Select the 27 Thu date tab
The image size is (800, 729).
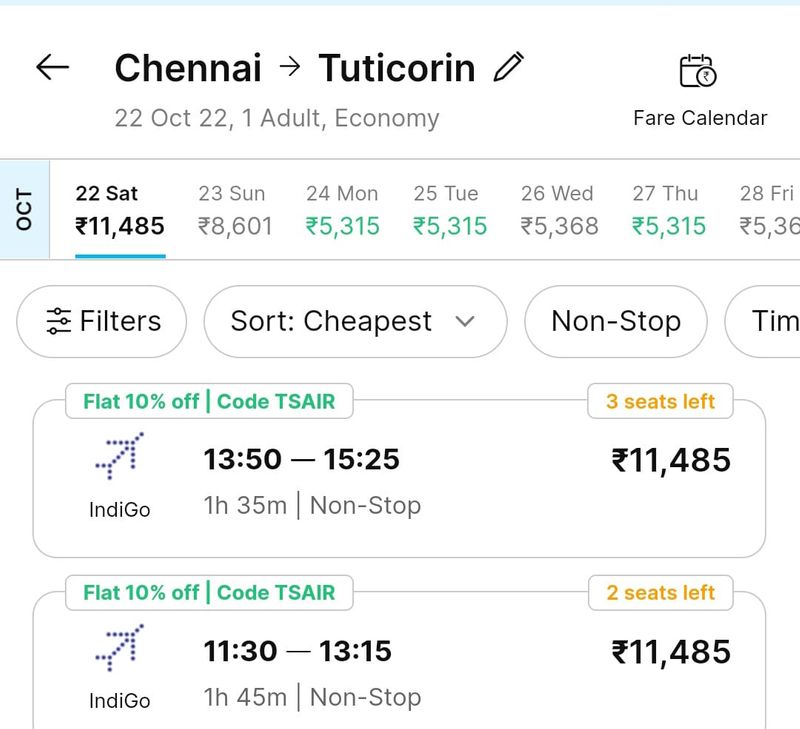(x=668, y=211)
